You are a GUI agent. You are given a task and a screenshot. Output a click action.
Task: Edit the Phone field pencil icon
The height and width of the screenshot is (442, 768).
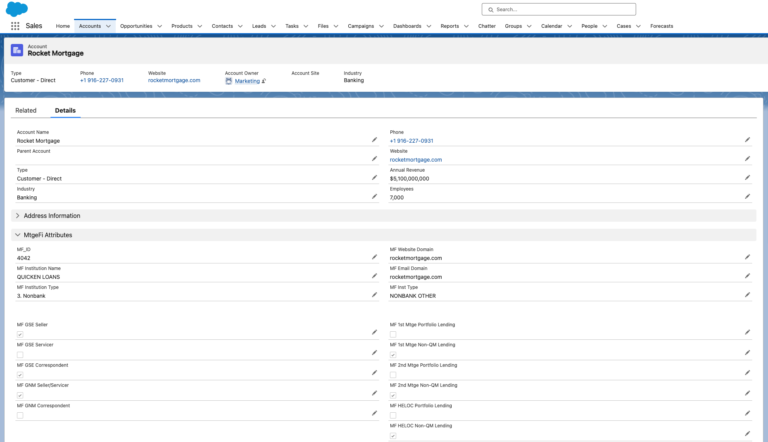tap(747, 140)
